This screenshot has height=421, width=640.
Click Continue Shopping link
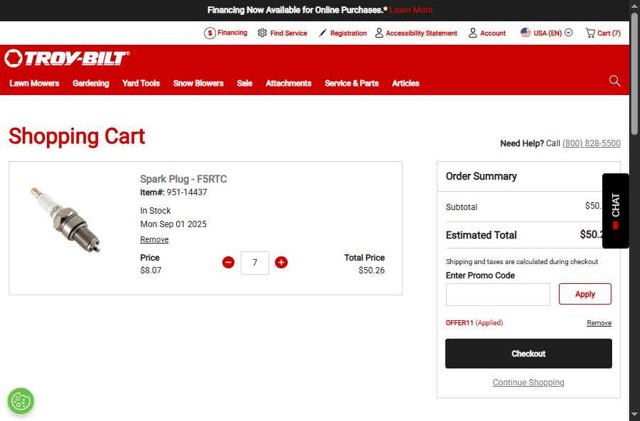(x=528, y=383)
